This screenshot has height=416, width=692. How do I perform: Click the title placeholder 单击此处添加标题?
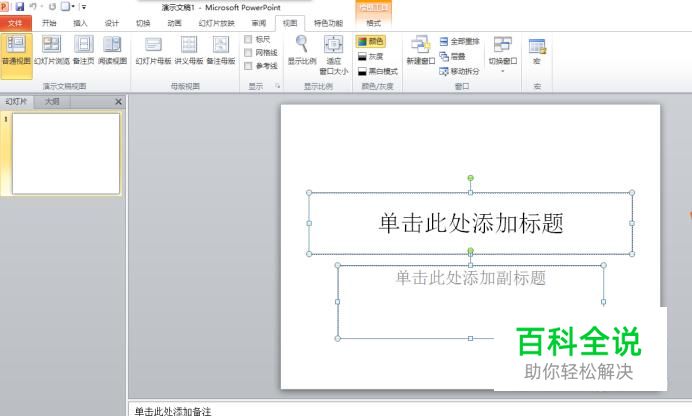(x=471, y=223)
